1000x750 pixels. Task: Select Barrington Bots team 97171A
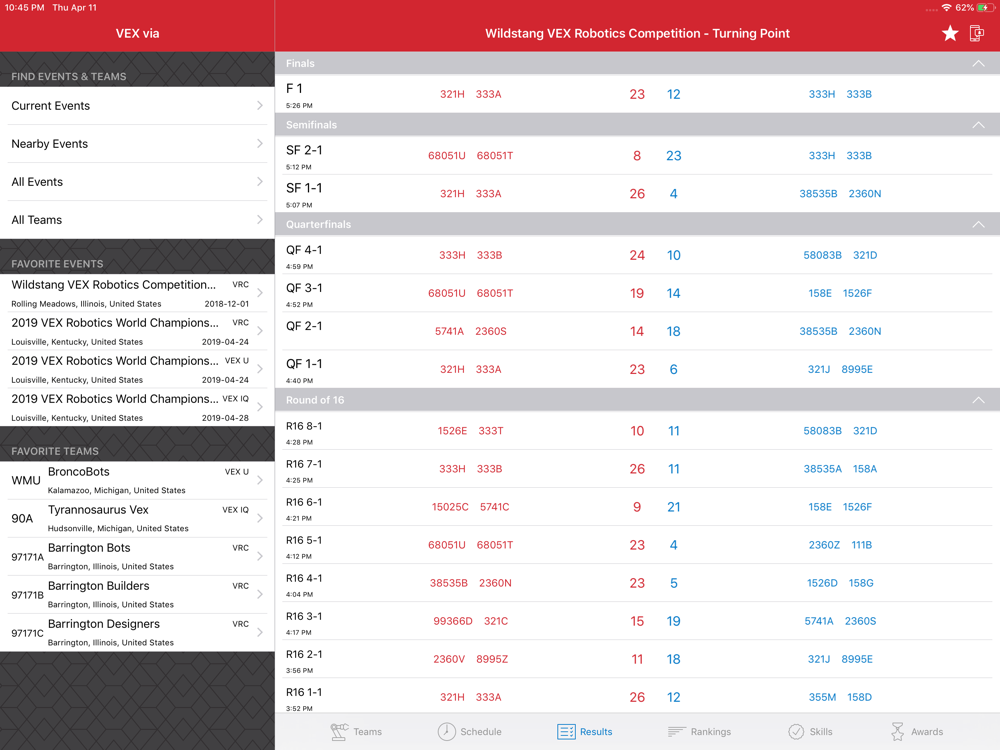pyautogui.click(x=137, y=557)
